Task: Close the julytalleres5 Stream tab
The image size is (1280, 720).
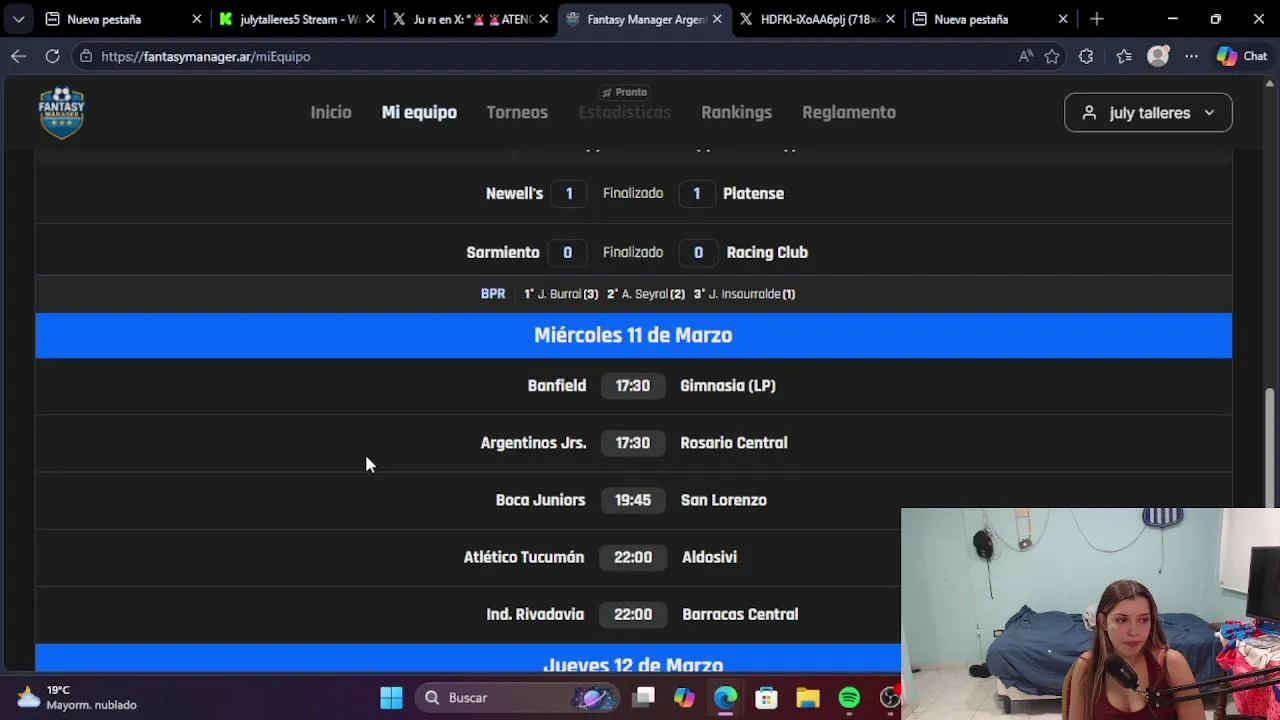Action: click(x=370, y=19)
